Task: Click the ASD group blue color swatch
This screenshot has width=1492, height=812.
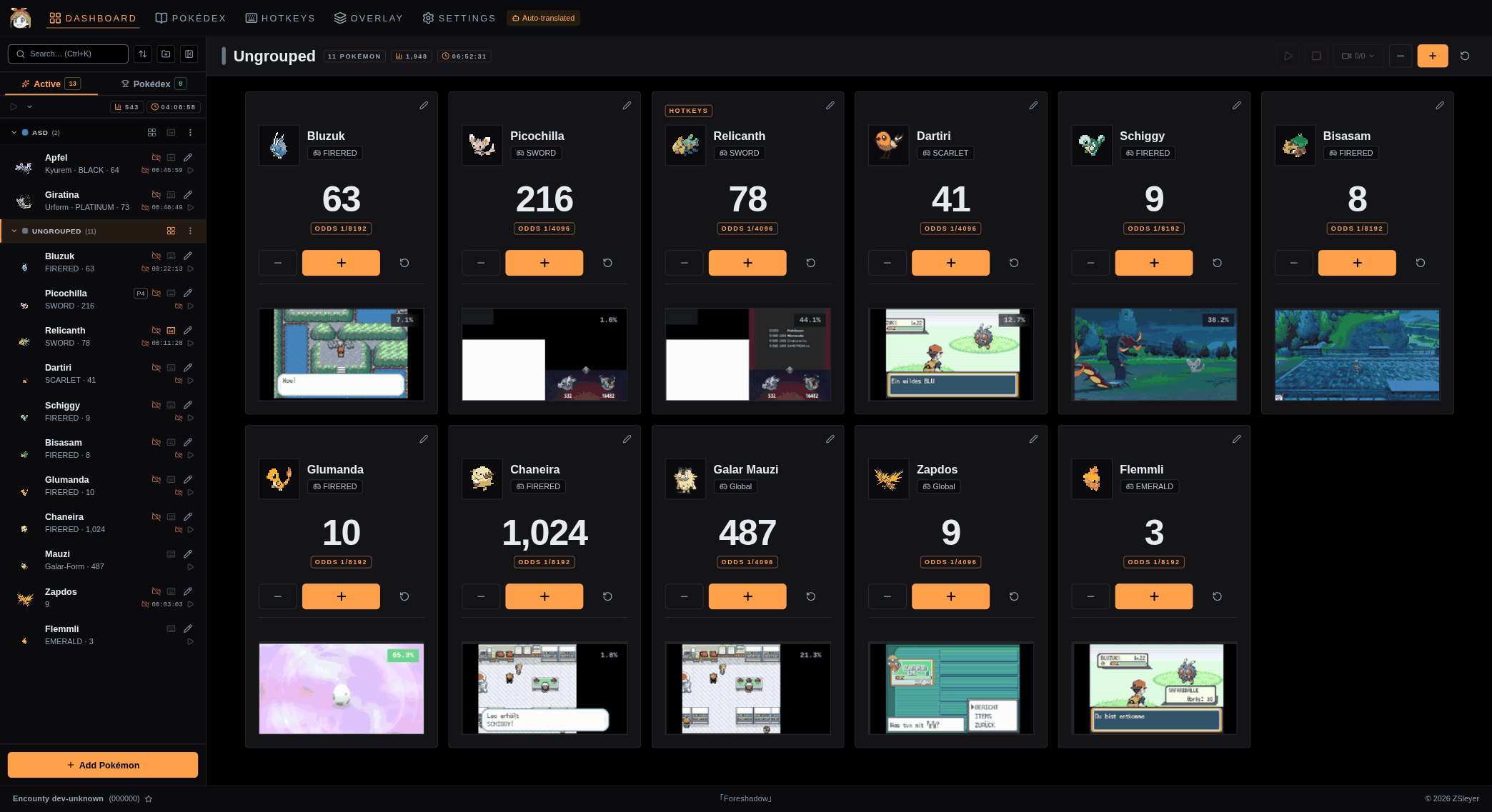Action: (25, 133)
